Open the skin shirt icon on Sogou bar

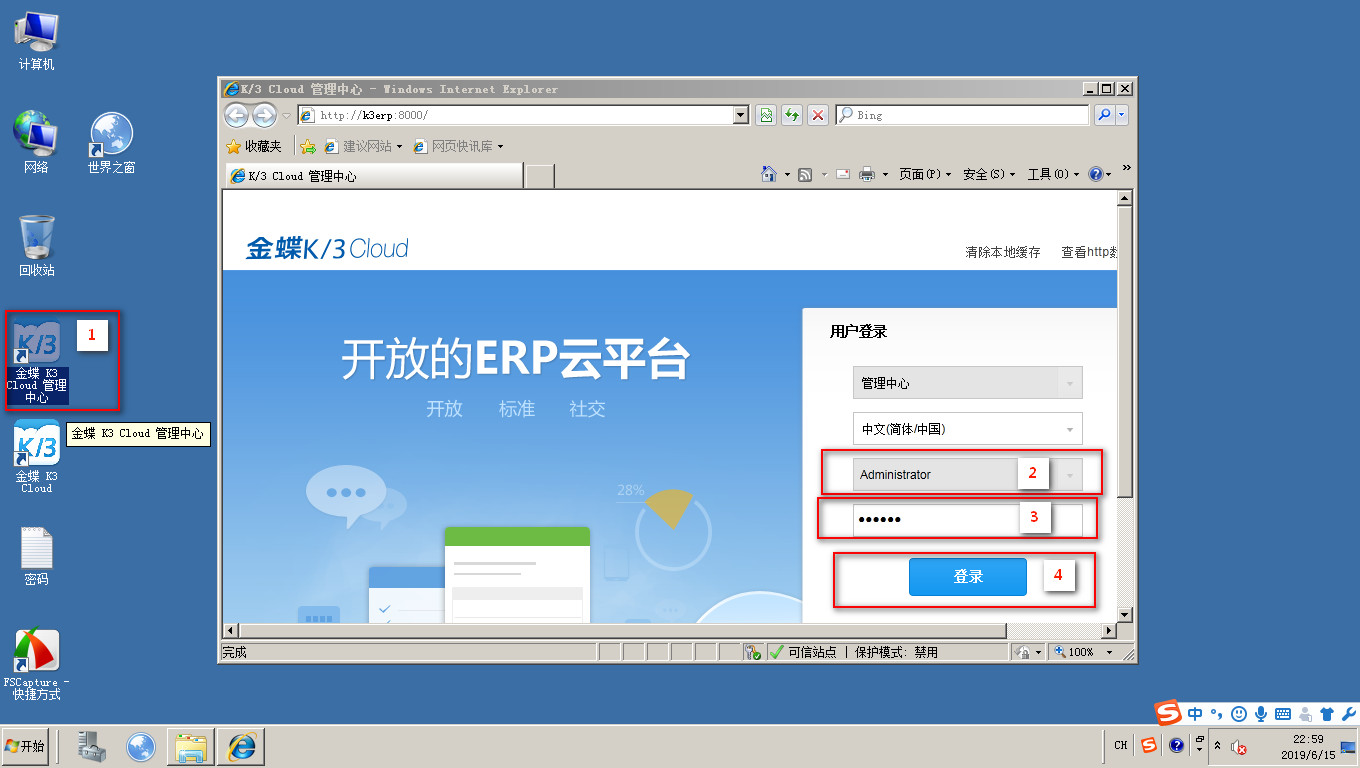tap(1327, 714)
